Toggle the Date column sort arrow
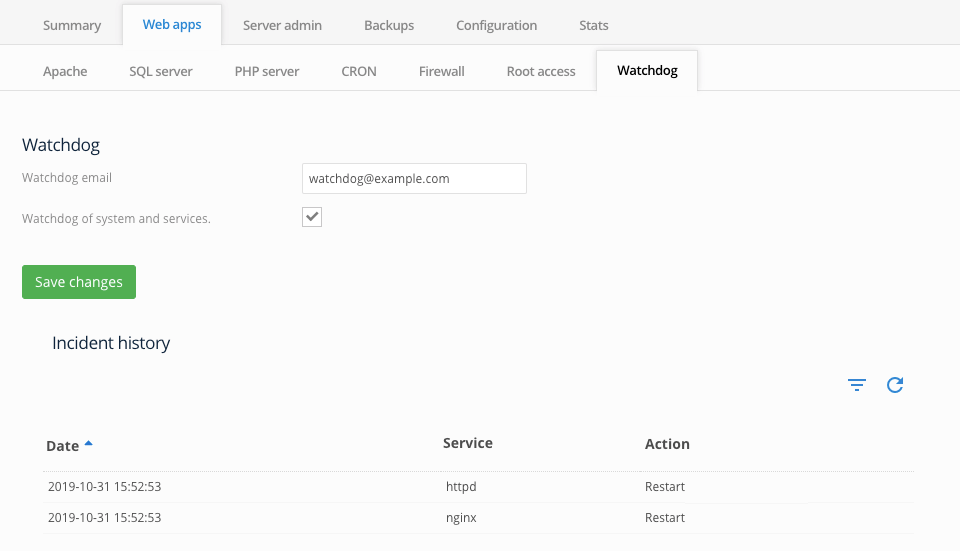 click(x=88, y=443)
